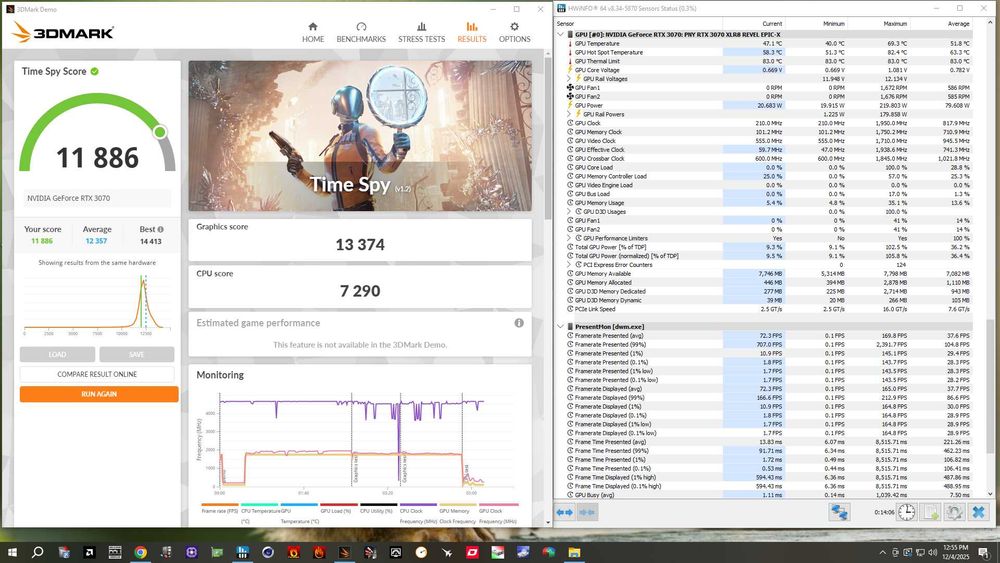The height and width of the screenshot is (563, 1000).
Task: Click the Run Again button
Action: pyautogui.click(x=99, y=394)
